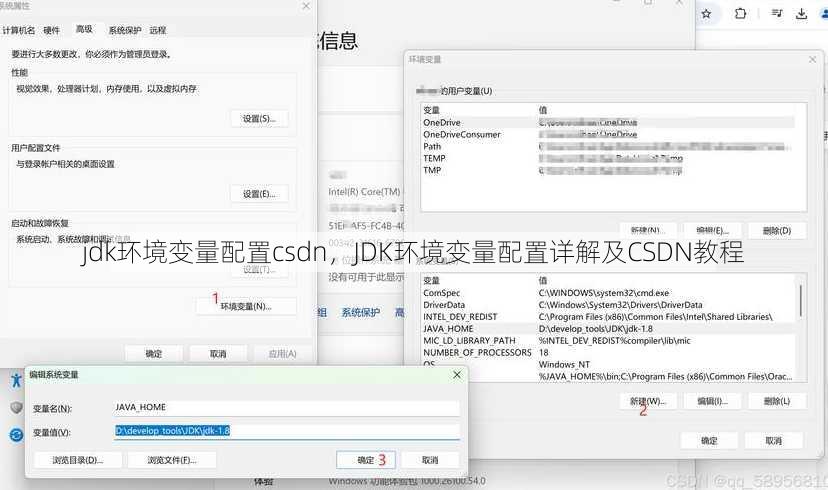Select the 高级 tab
Screen dimensions: 828x490
[x=84, y=29]
